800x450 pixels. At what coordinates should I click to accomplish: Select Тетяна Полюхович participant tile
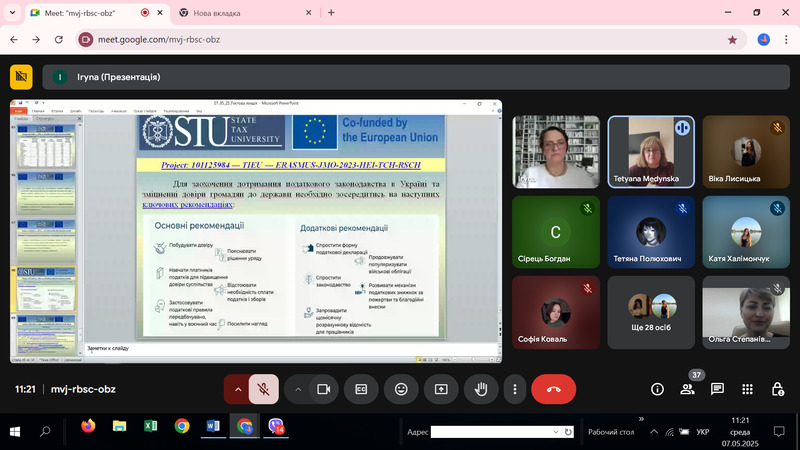click(x=651, y=232)
